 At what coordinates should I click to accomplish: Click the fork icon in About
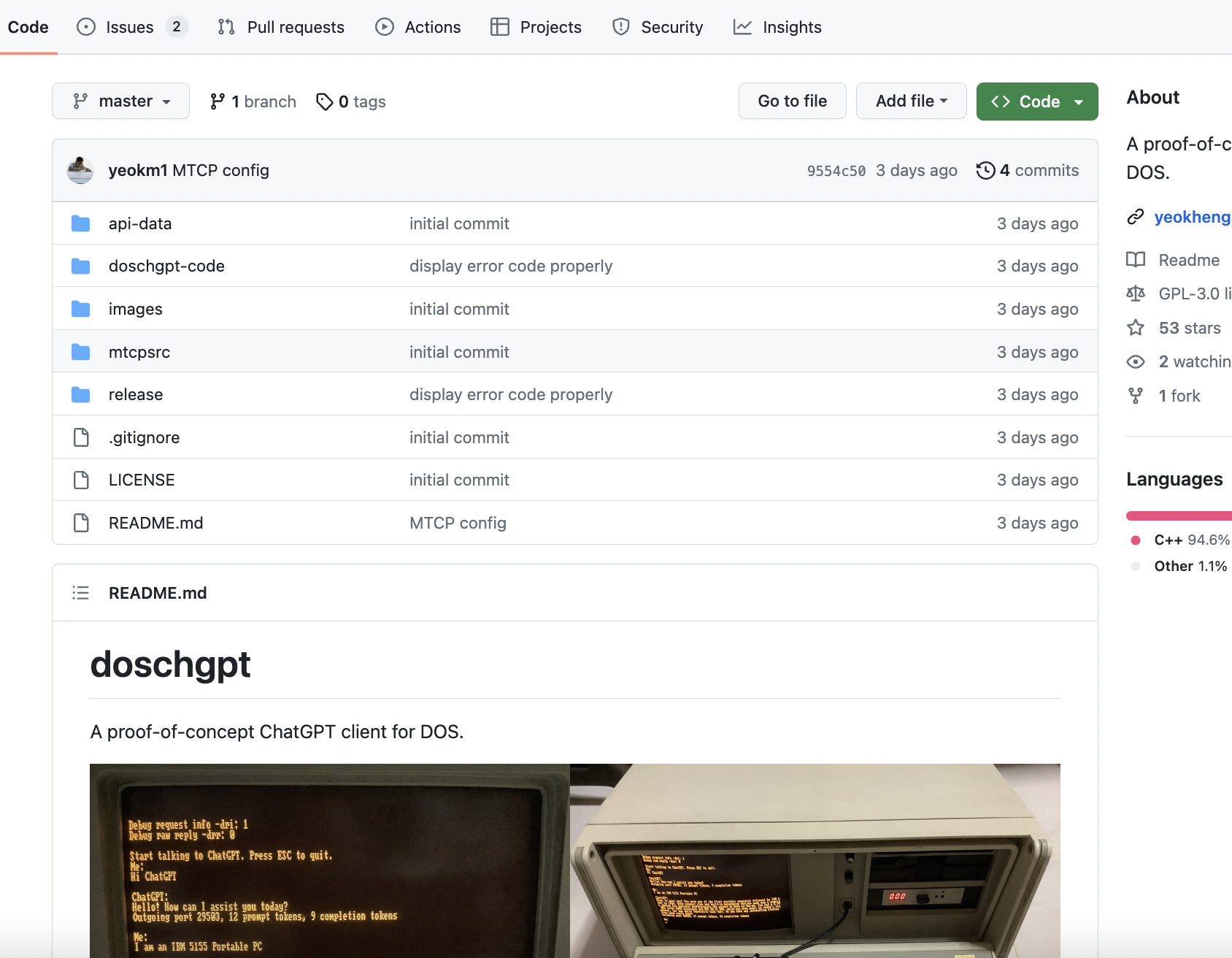1136,396
